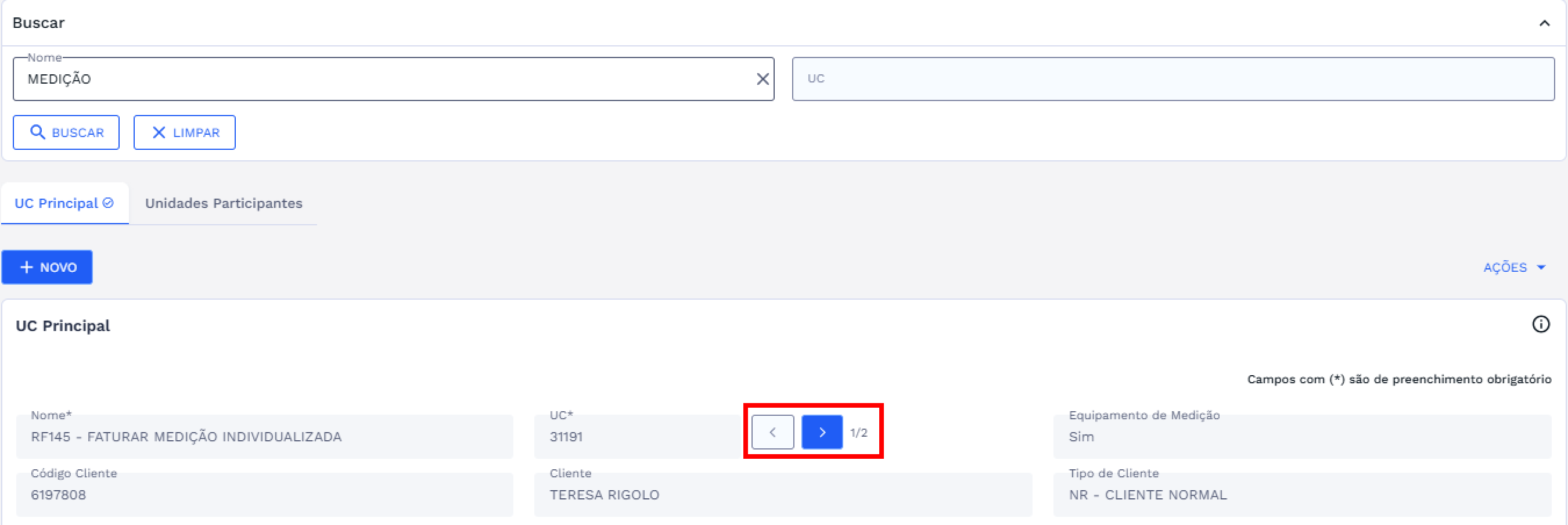Go to next UC record arrow
Viewport: 1568px width, 525px height.
822,432
